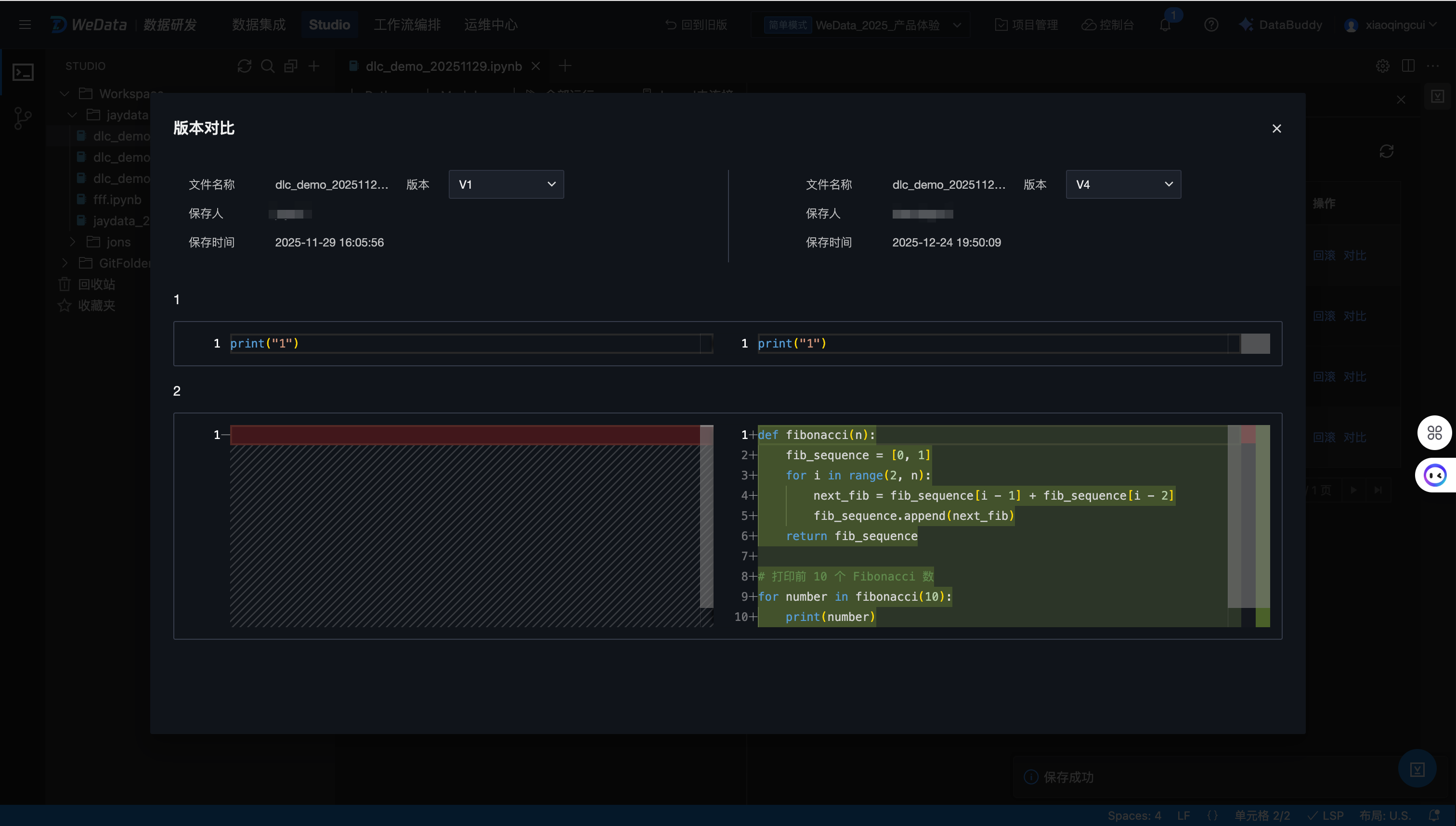1456x826 pixels.
Task: Click the terminal panel icon in sidebar
Action: (x=23, y=72)
